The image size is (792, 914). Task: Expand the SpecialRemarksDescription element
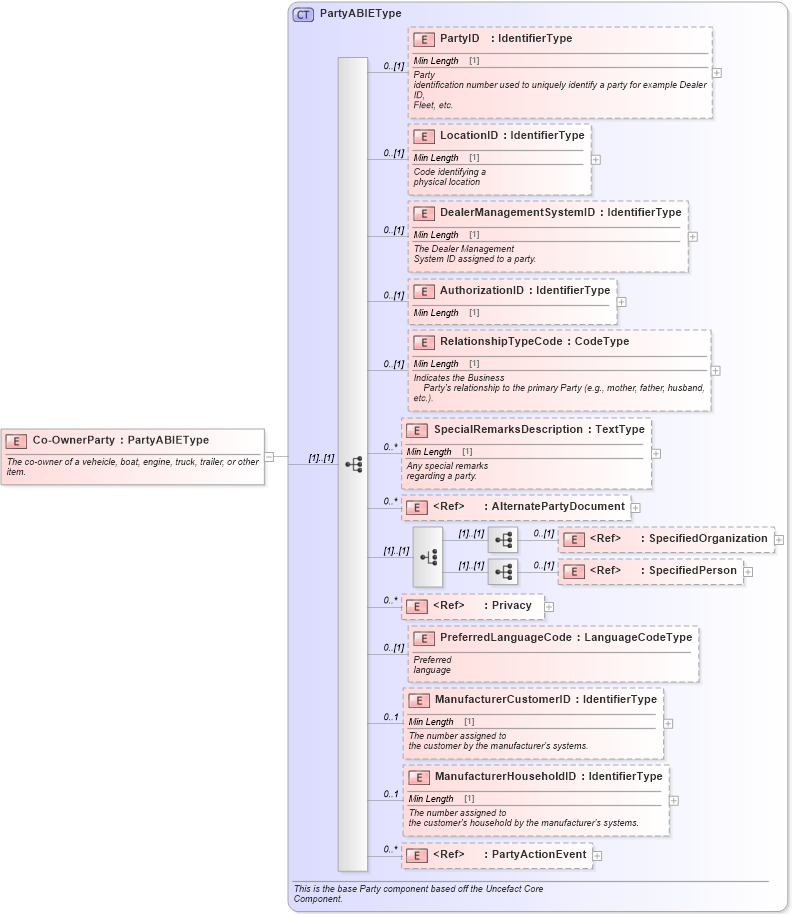coord(656,454)
